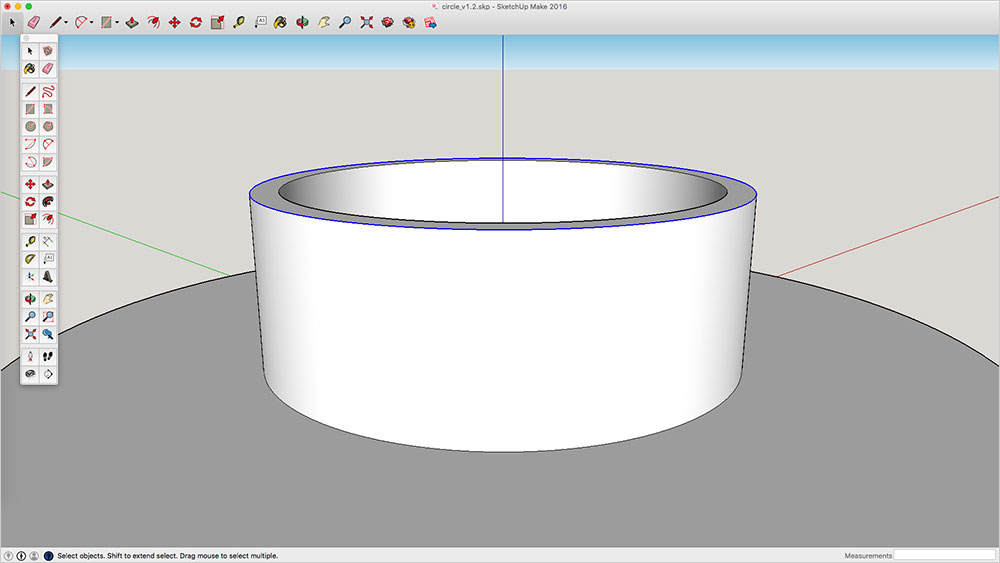This screenshot has width=1000, height=563.
Task: Select the Freehand tool in left palette
Action: (x=48, y=91)
